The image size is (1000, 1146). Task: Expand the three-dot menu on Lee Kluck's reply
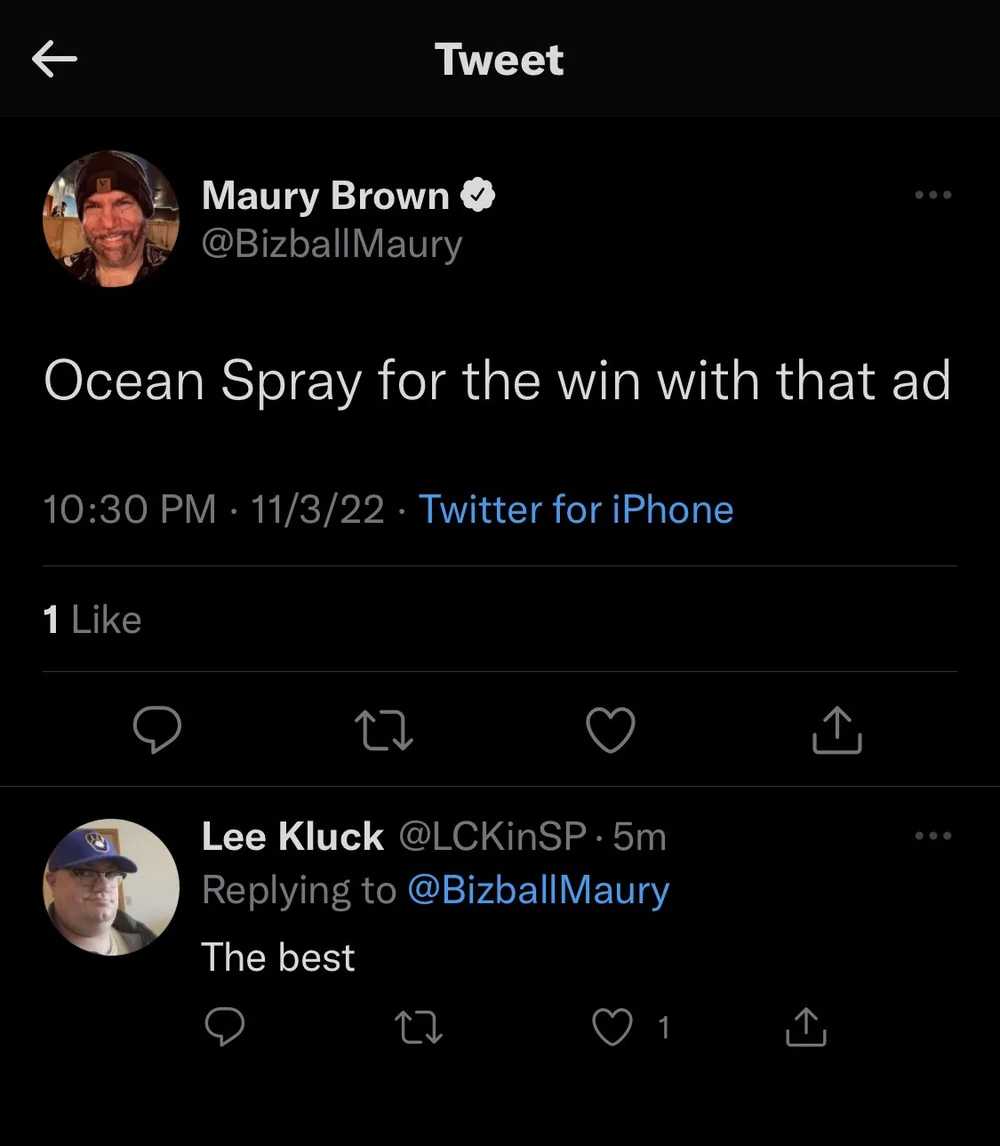(x=933, y=836)
